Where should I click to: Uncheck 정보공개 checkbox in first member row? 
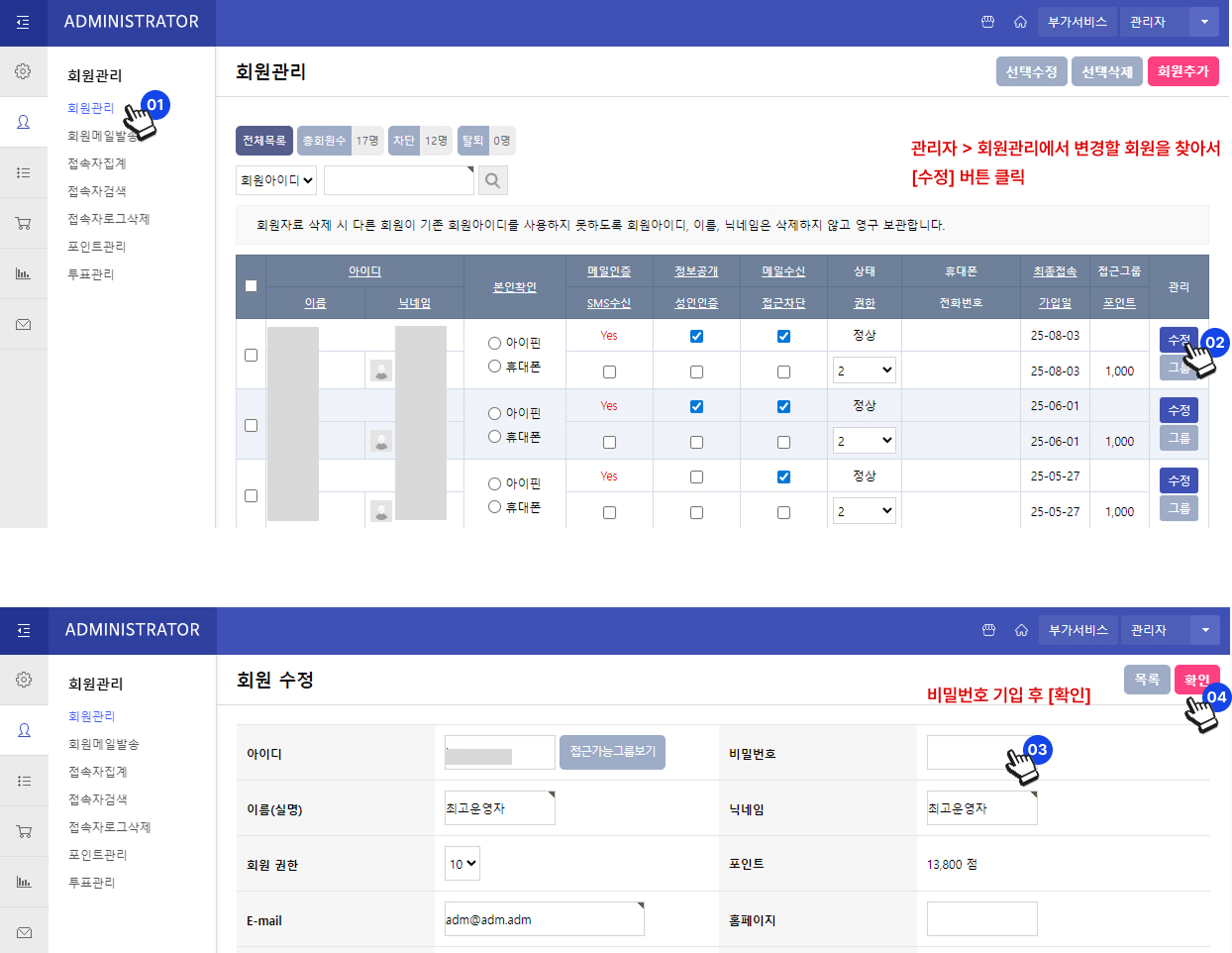696,336
